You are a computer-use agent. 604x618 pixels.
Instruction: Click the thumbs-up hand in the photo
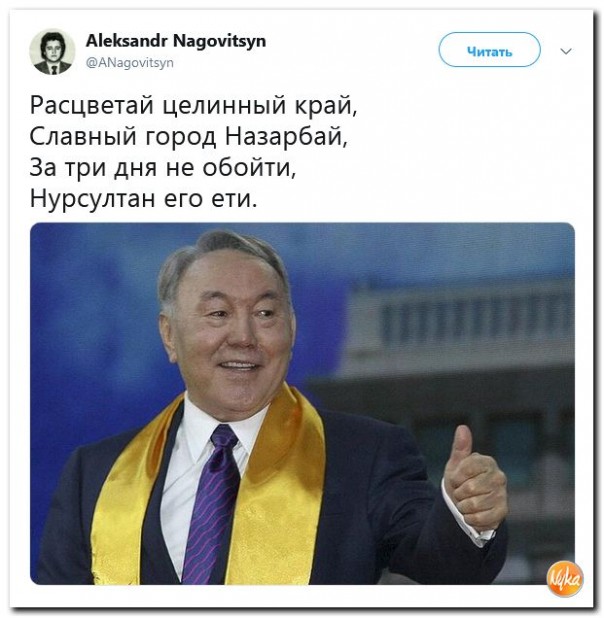(x=473, y=481)
